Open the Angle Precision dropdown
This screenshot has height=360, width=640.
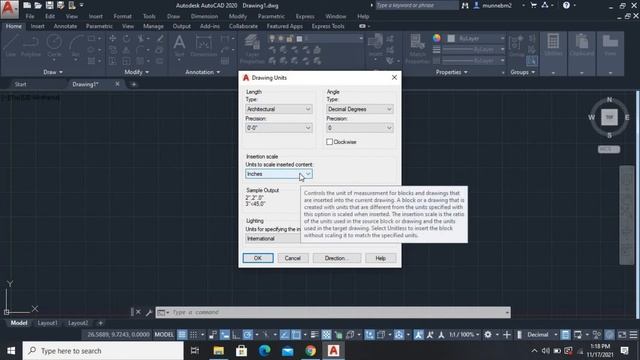tap(360, 128)
